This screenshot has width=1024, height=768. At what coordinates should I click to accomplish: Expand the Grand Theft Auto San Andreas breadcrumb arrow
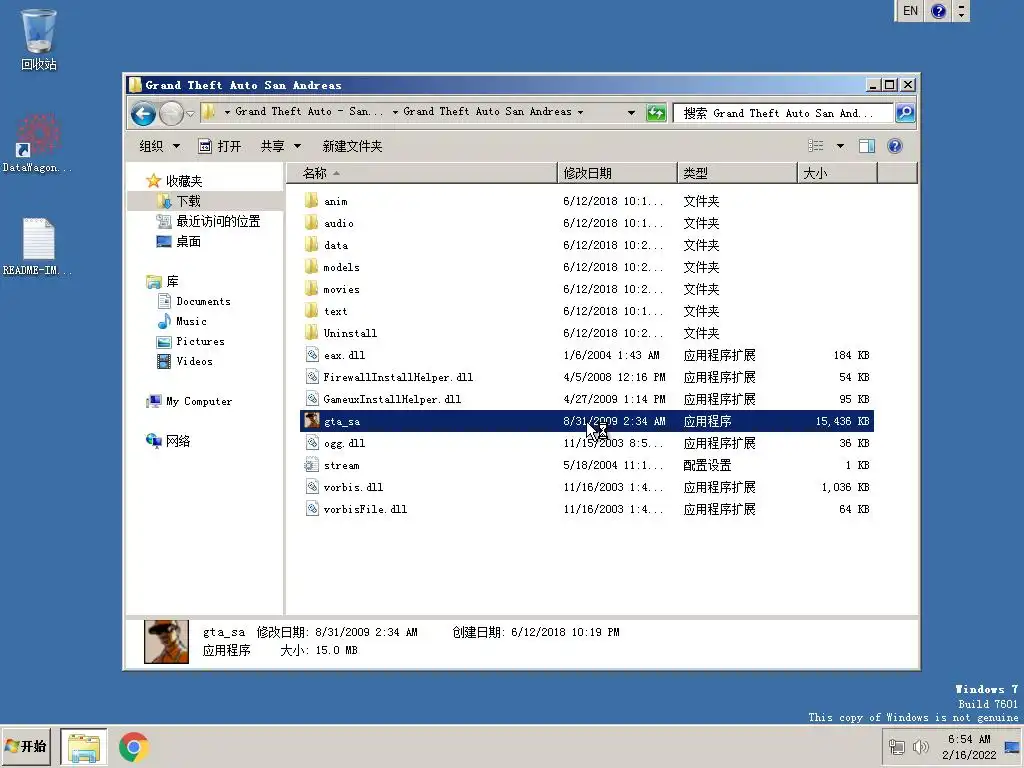[x=580, y=112]
